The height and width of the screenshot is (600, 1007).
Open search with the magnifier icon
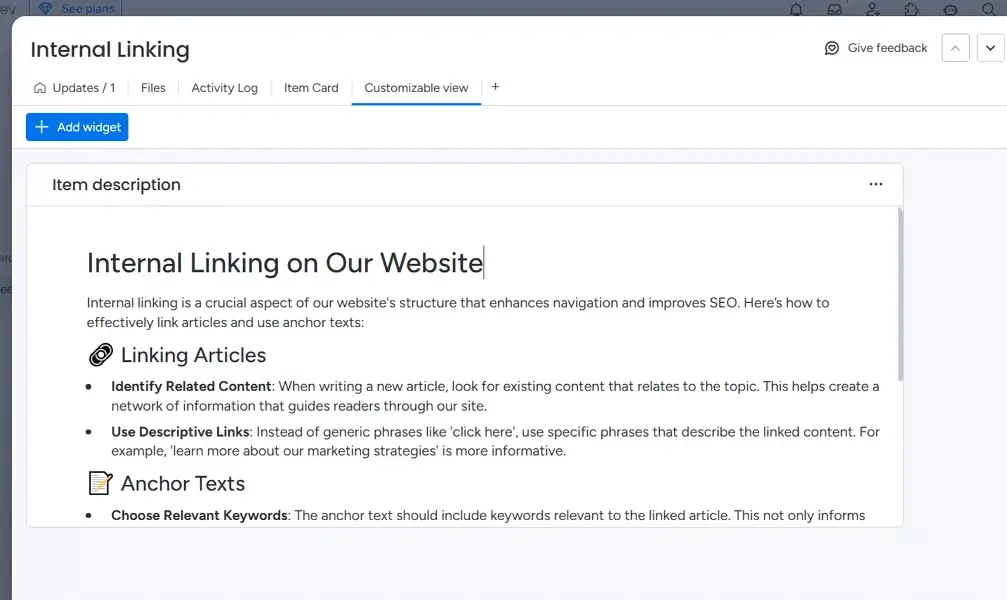point(989,8)
